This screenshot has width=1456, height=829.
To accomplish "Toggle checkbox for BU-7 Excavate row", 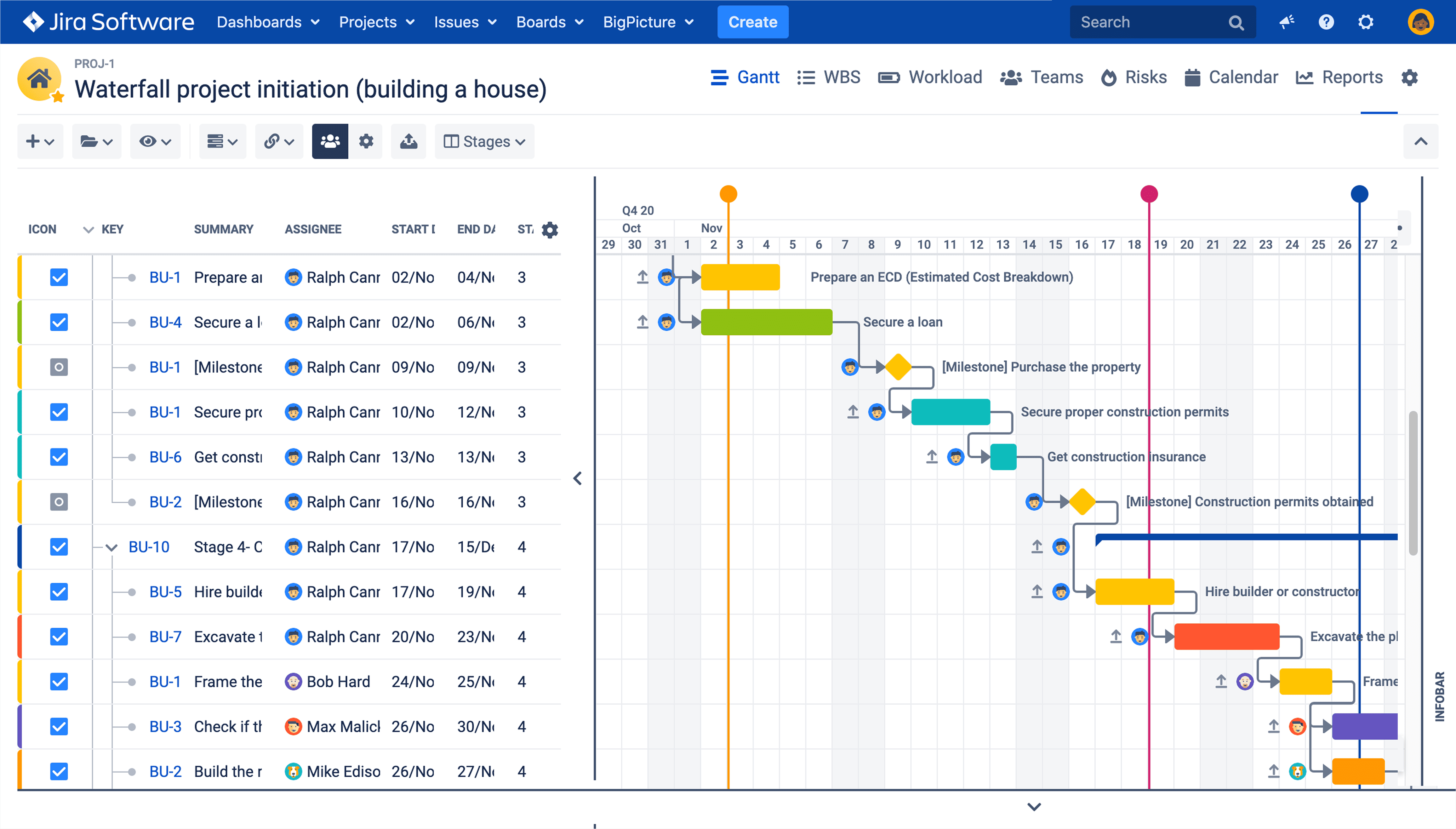I will tap(59, 637).
